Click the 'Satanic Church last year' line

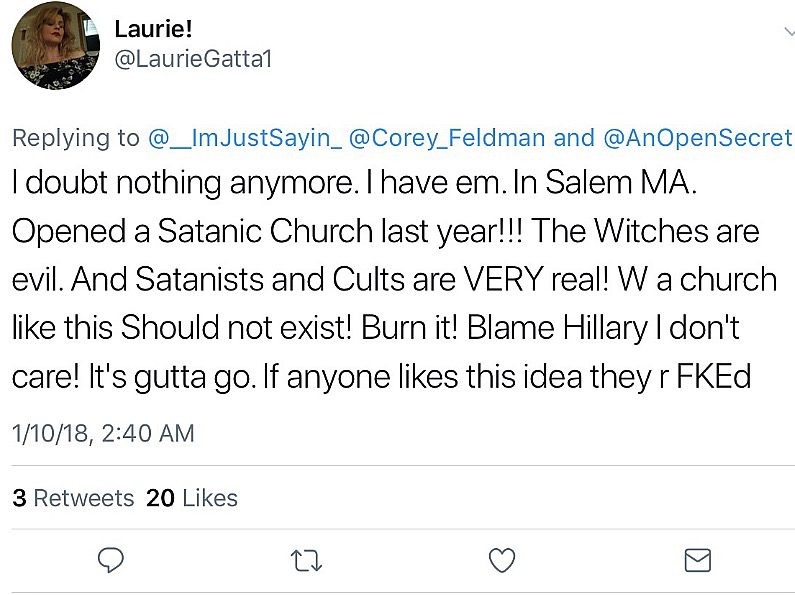click(x=385, y=231)
